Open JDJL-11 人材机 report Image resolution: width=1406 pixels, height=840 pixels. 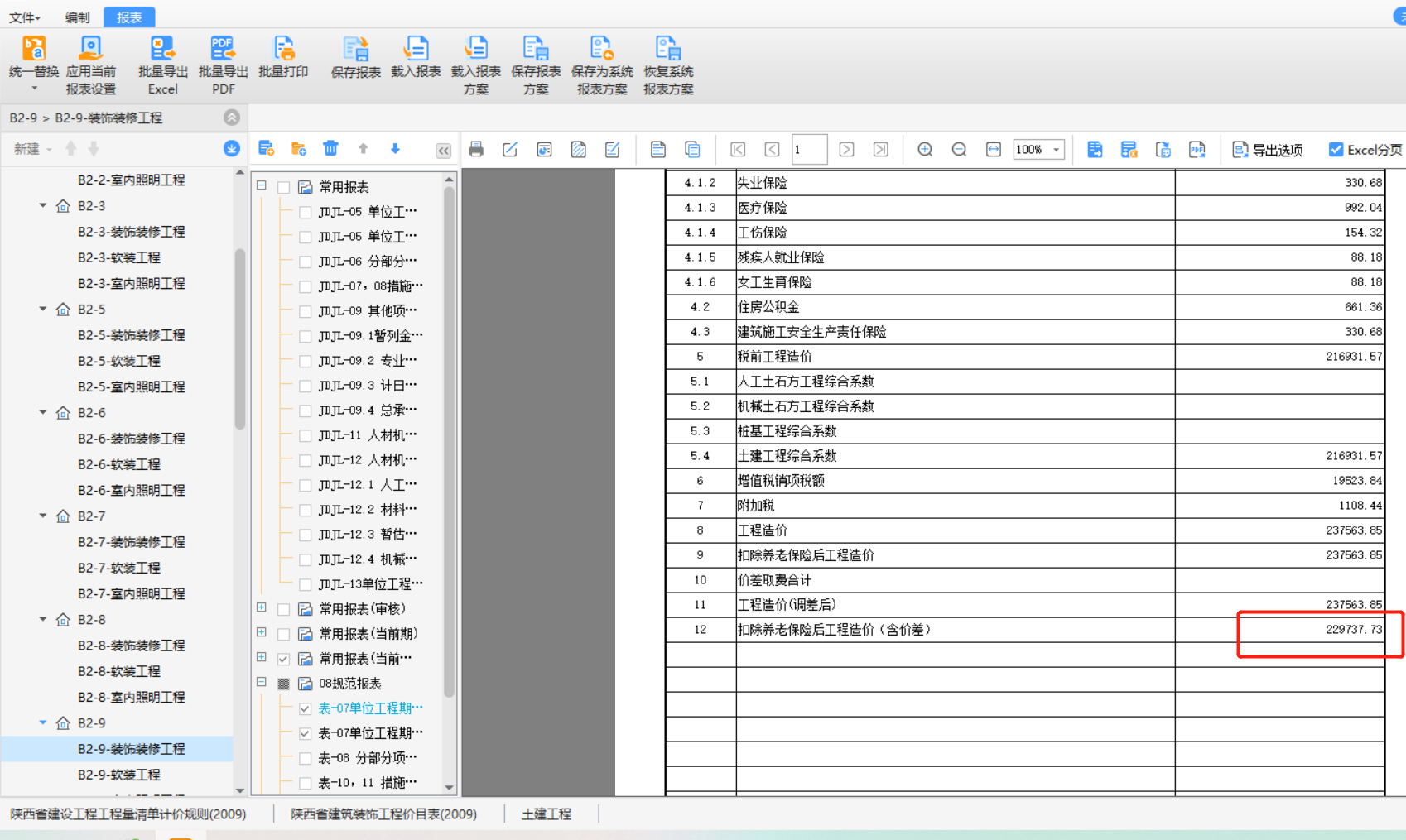click(367, 435)
